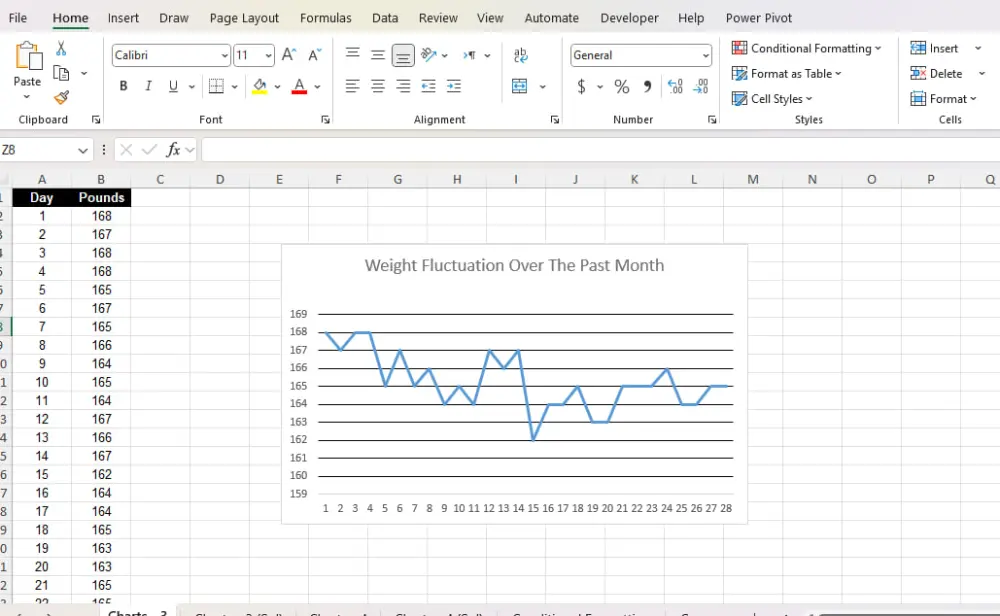The height and width of the screenshot is (616, 1000).
Task: Open Conditional Formatting options
Action: pyautogui.click(x=806, y=47)
